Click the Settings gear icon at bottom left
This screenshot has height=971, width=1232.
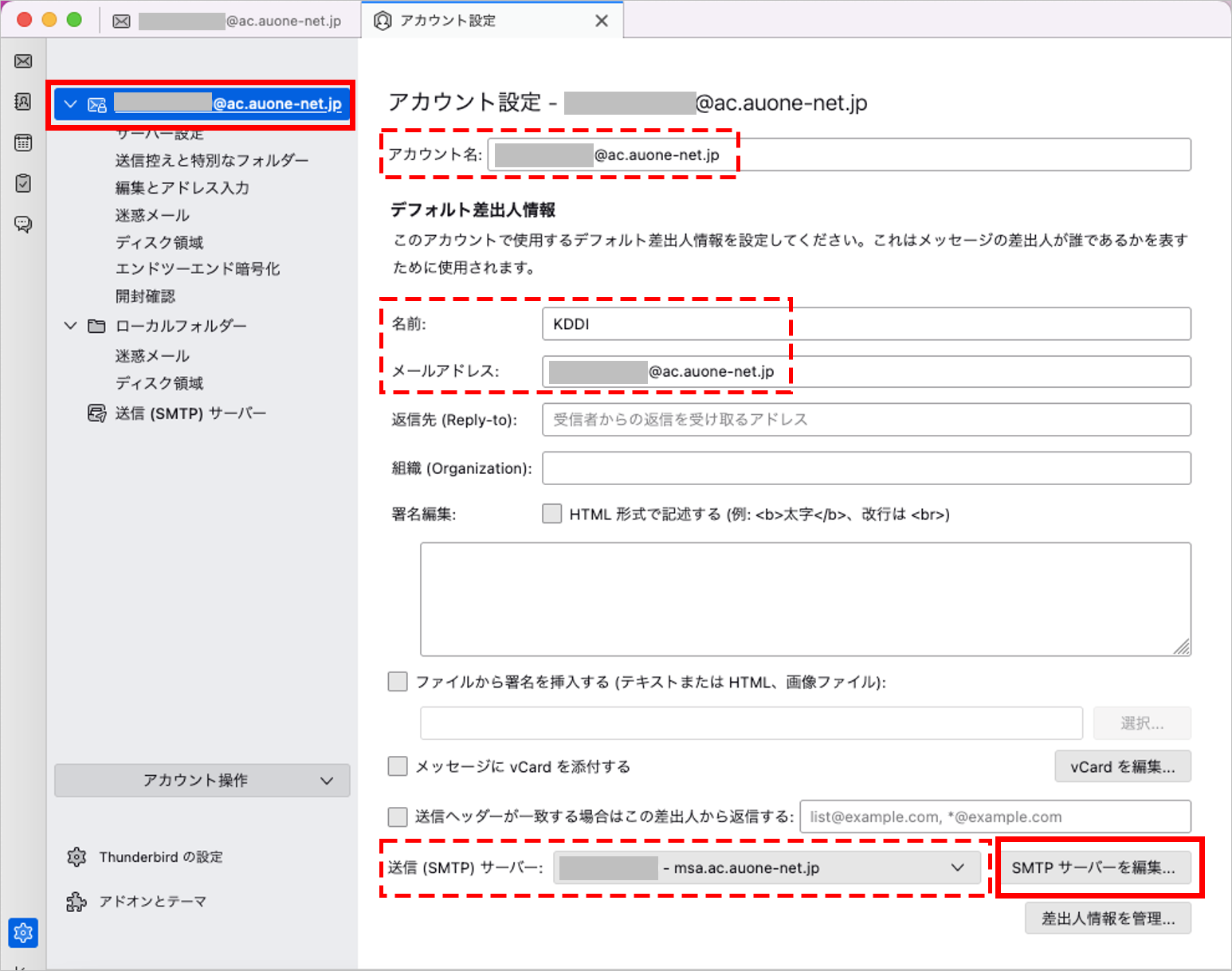[22, 932]
